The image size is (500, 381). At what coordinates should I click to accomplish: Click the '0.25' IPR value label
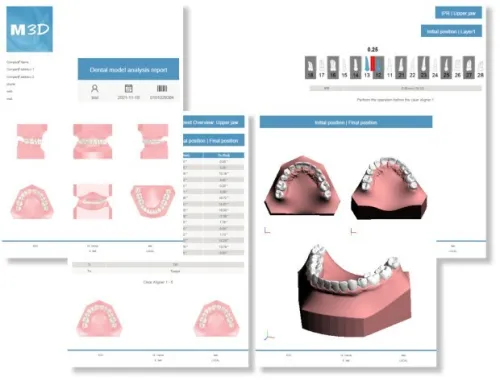pyautogui.click(x=373, y=50)
